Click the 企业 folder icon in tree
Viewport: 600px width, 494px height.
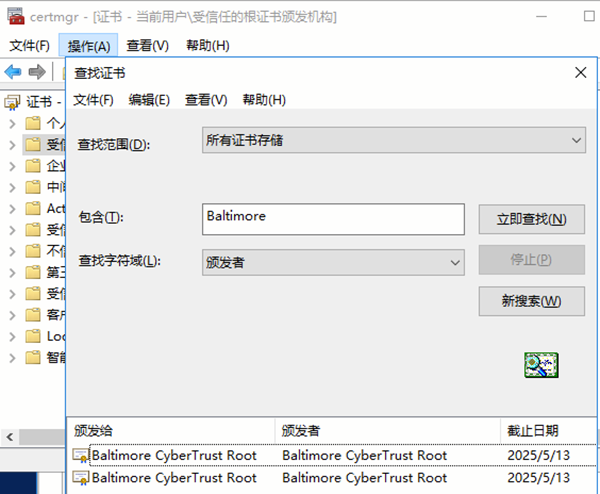tap(33, 166)
